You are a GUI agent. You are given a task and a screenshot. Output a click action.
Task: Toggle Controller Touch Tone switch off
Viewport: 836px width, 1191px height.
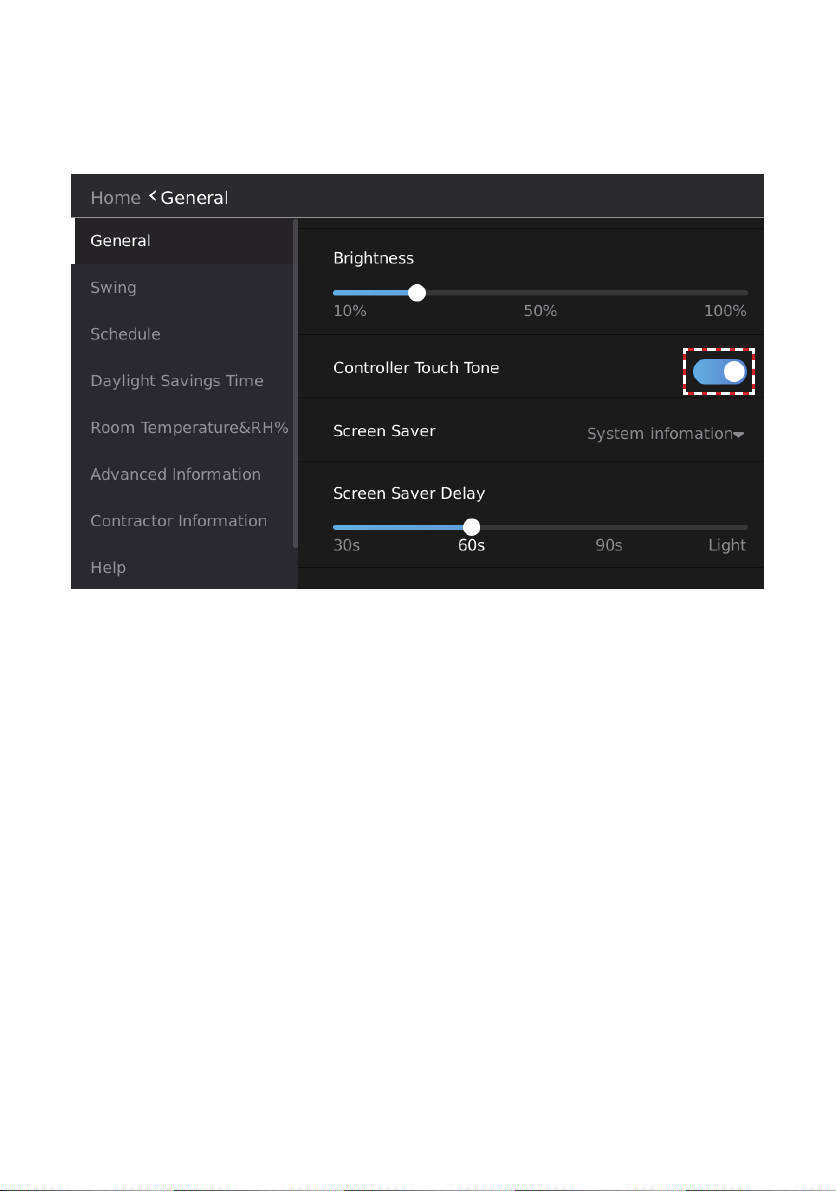(719, 371)
